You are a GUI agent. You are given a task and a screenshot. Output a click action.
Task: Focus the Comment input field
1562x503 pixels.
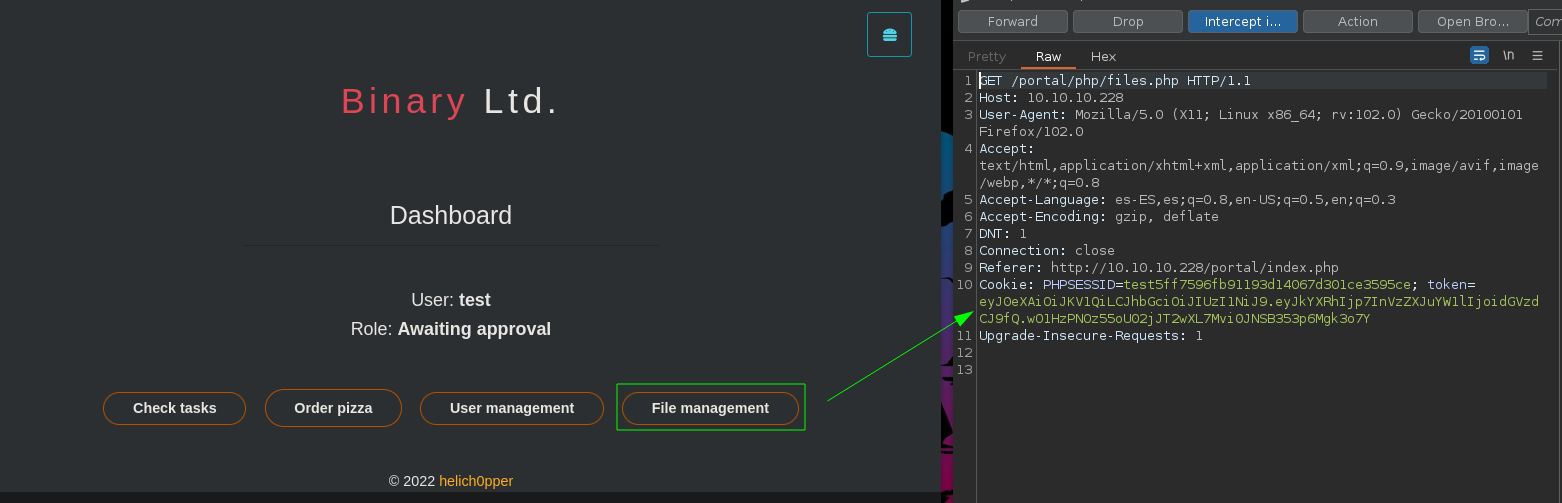point(1546,21)
